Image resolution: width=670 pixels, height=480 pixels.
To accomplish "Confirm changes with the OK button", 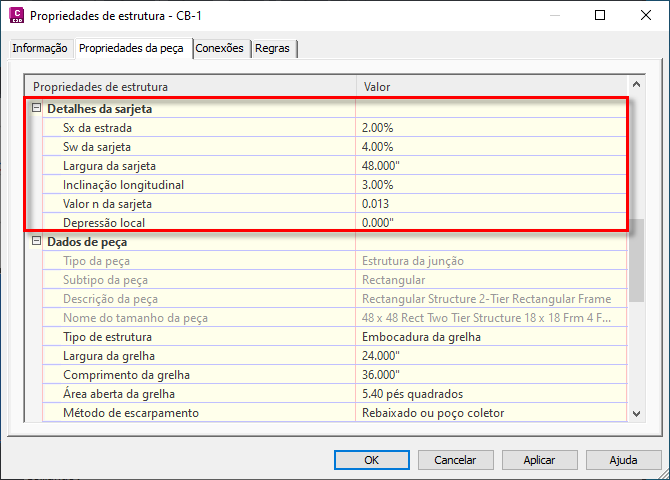I will [371, 460].
